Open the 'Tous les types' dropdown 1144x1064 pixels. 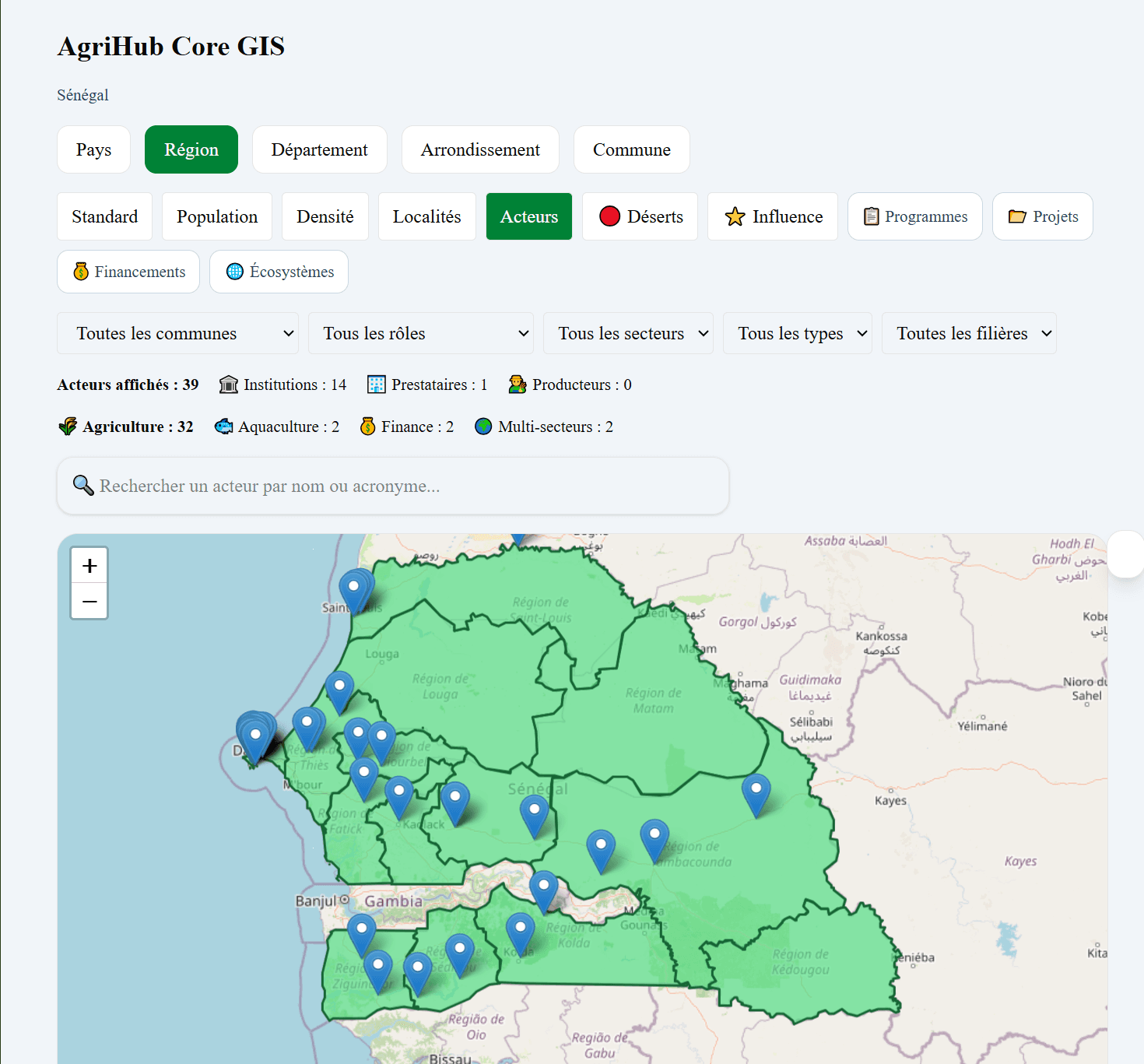798,333
